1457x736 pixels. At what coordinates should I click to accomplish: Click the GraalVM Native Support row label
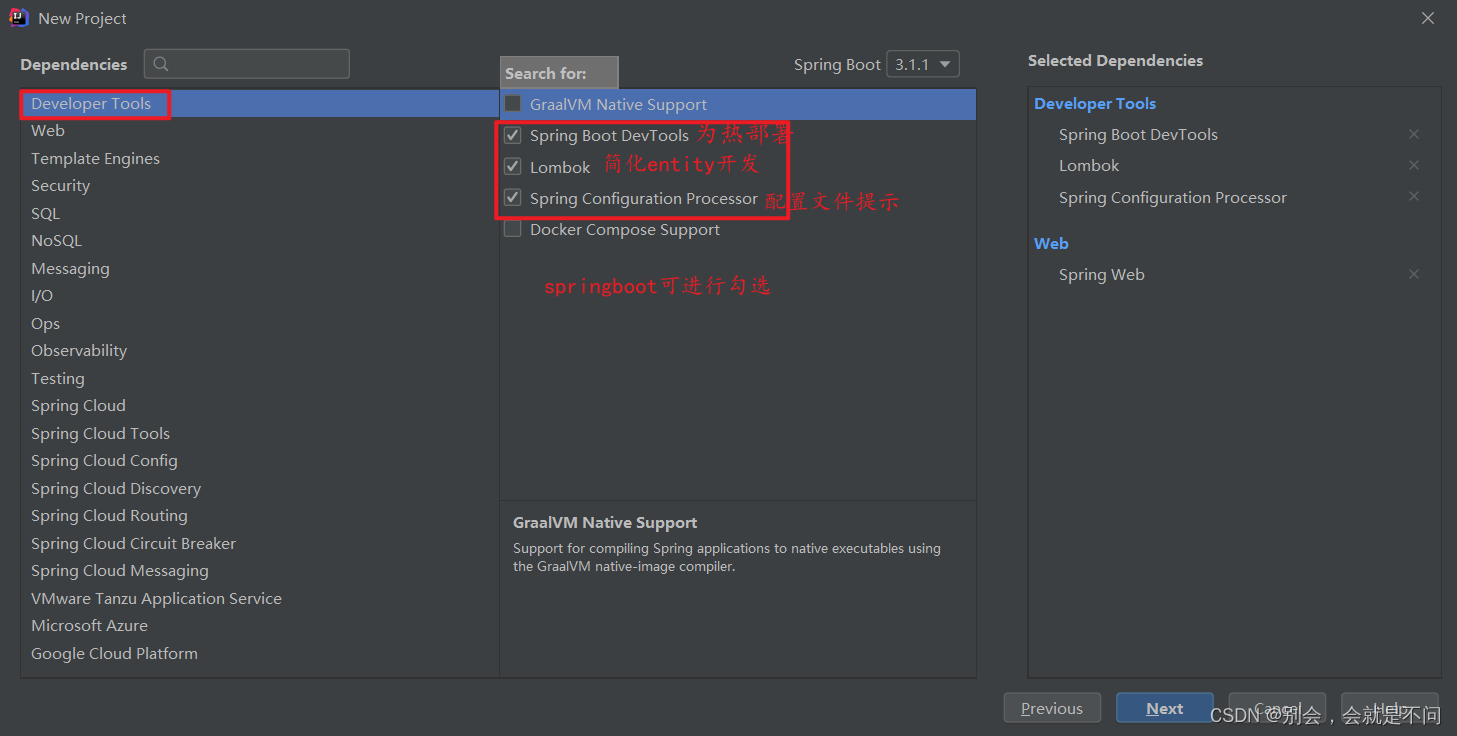618,104
